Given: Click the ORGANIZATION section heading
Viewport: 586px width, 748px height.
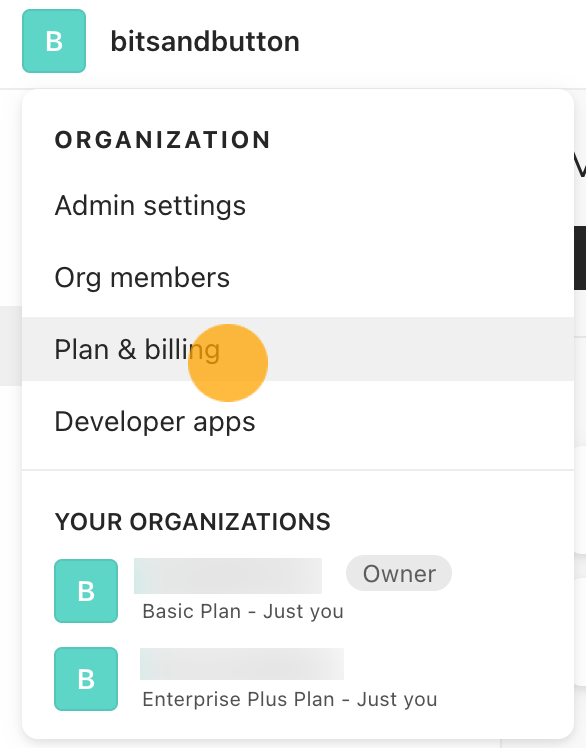Looking at the screenshot, I should (163, 140).
